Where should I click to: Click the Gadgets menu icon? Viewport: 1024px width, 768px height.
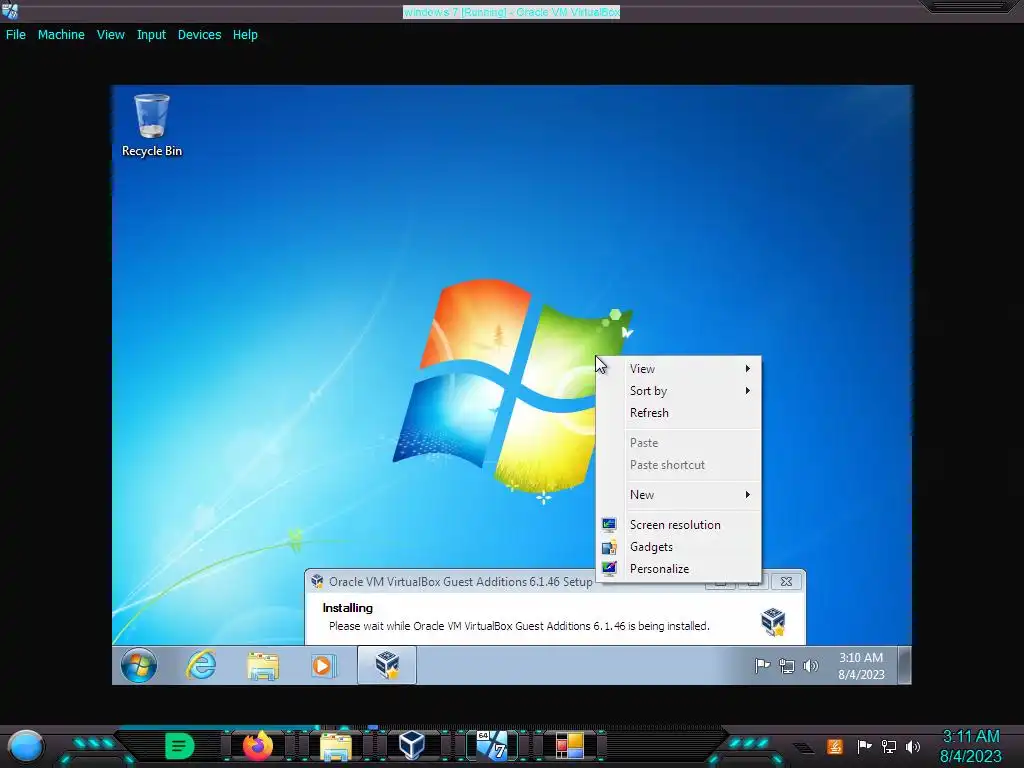tap(609, 547)
